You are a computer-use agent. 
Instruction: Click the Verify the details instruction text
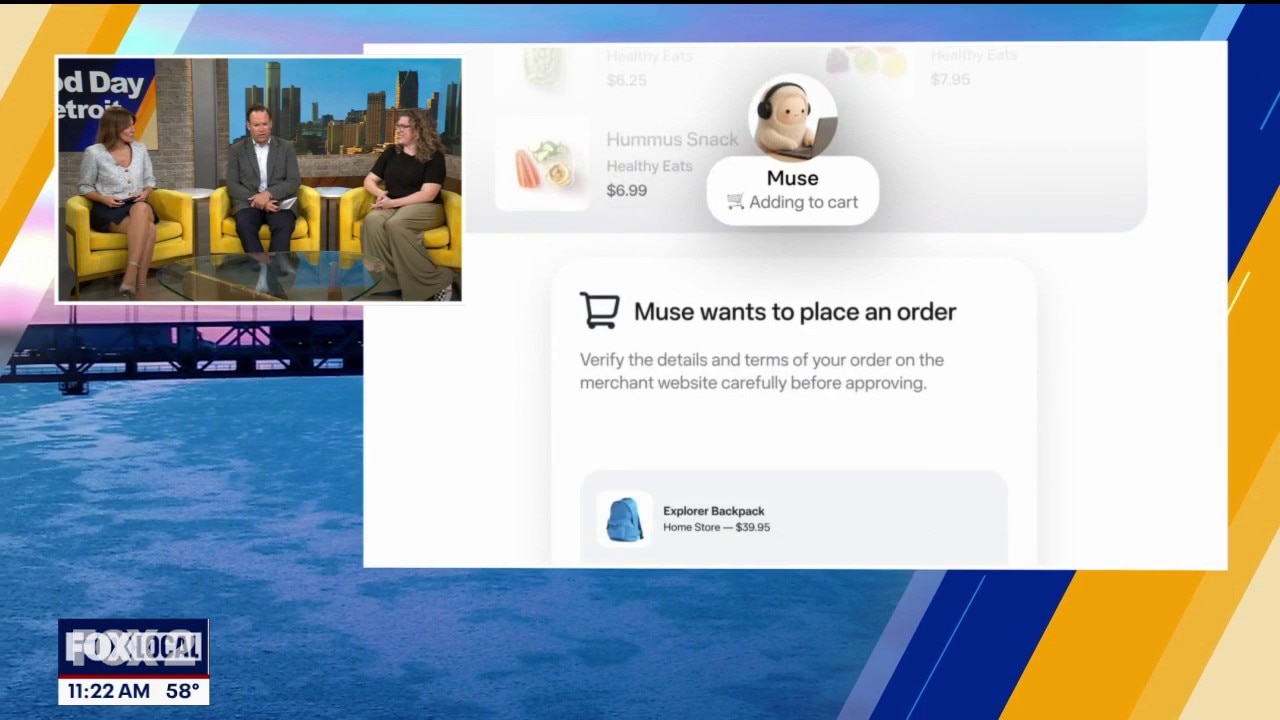762,371
